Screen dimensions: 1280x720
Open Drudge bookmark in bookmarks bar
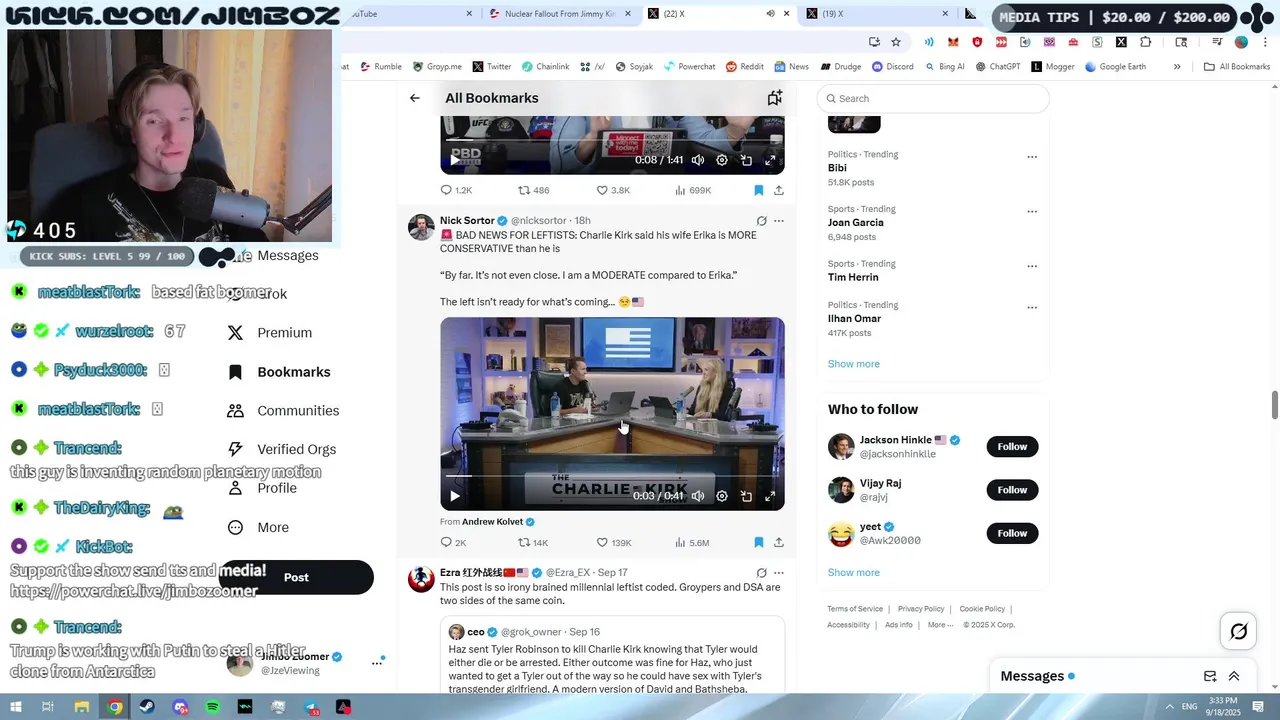[x=841, y=67]
